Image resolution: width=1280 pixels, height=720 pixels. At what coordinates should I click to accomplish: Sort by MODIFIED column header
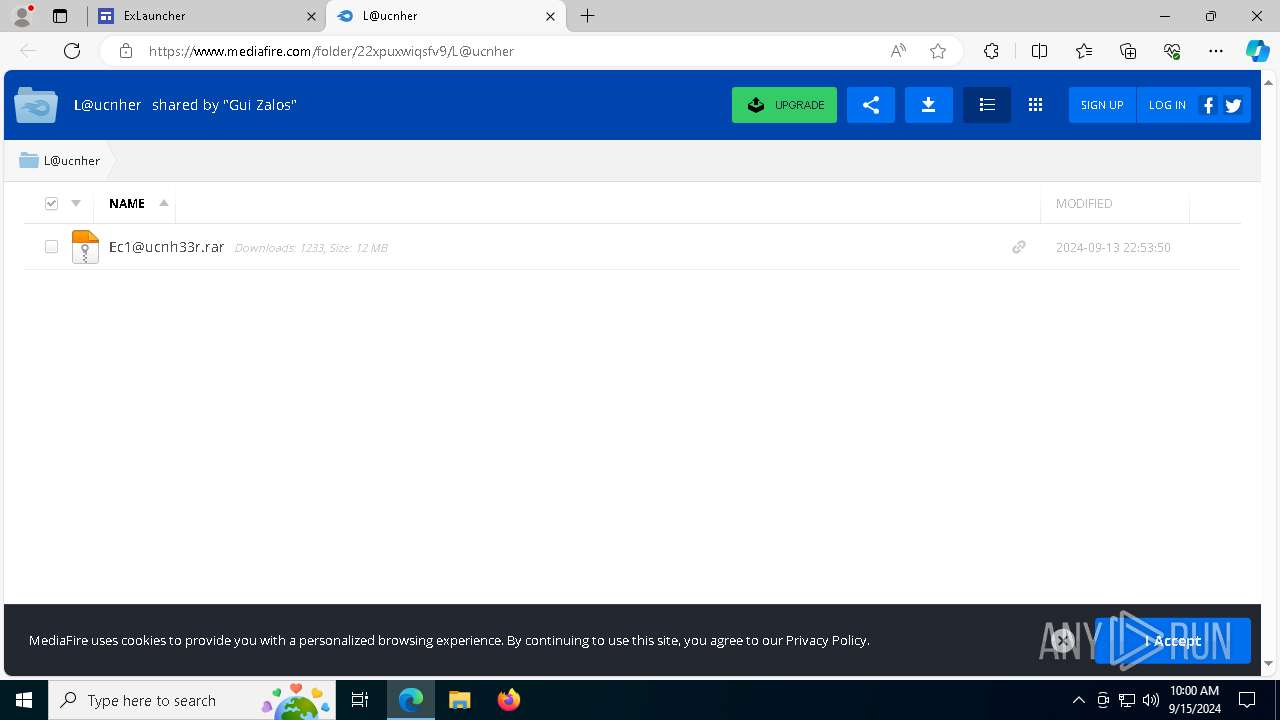pos(1084,203)
